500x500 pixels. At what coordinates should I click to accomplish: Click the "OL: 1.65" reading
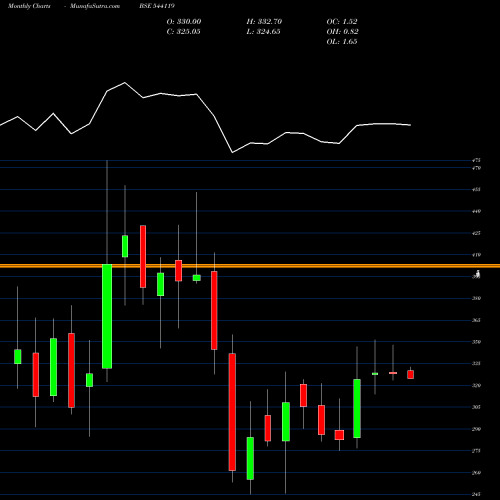[342, 41]
